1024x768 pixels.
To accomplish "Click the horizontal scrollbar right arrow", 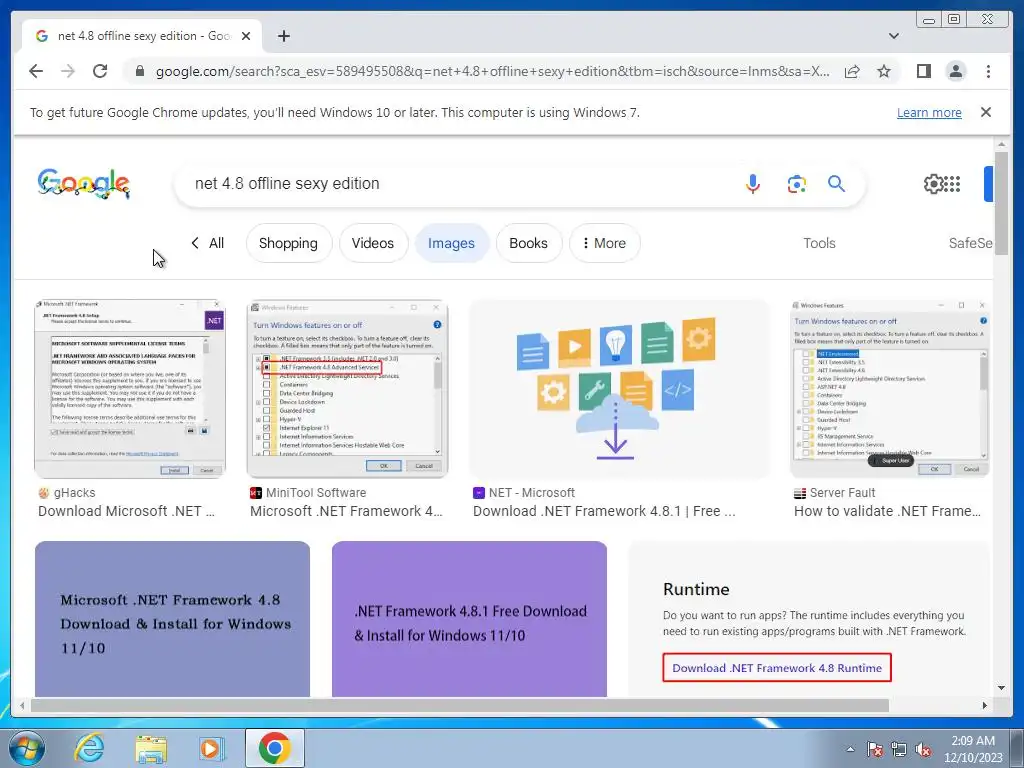I will (x=985, y=705).
